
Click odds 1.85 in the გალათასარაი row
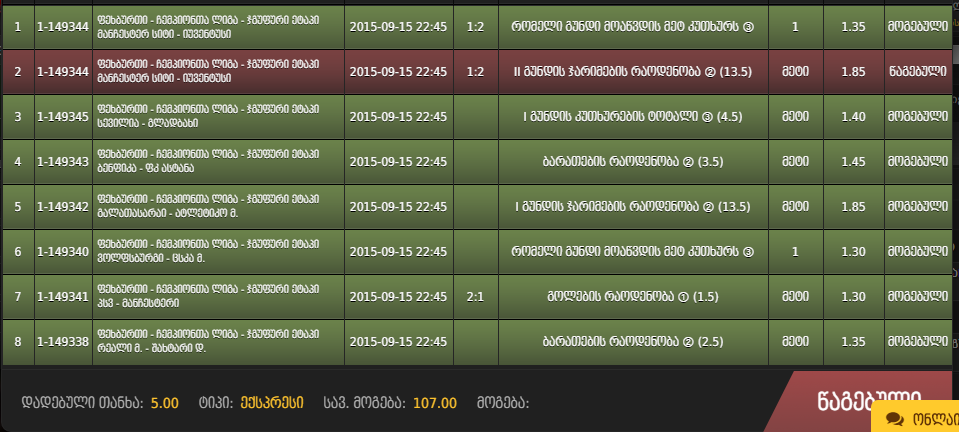(853, 207)
